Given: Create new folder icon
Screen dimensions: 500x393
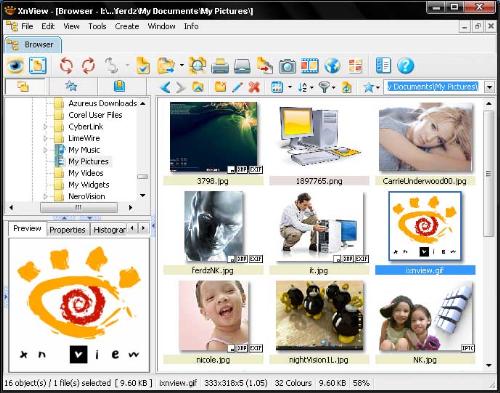Looking at the screenshot, I should pos(220,87).
